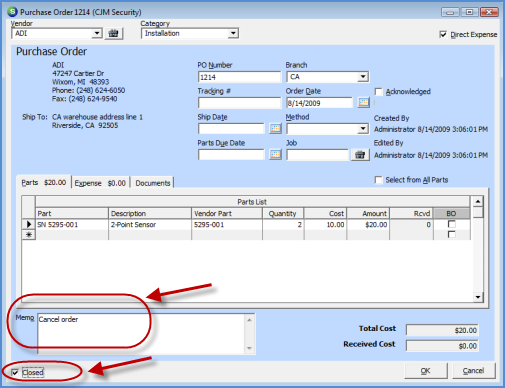
Task: Click the Description column header
Action: [150, 213]
